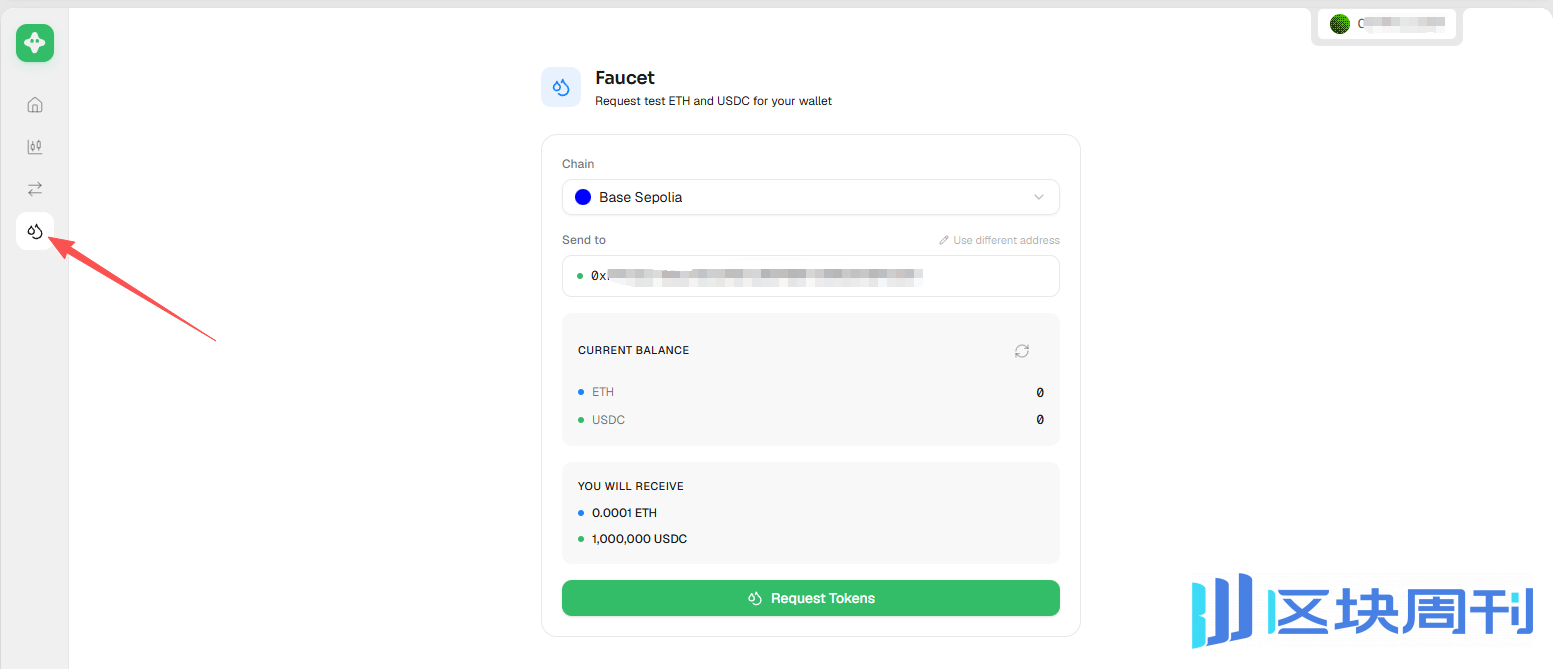Expand the Chain dropdown chevron
The image size is (1553, 669).
(x=1039, y=197)
